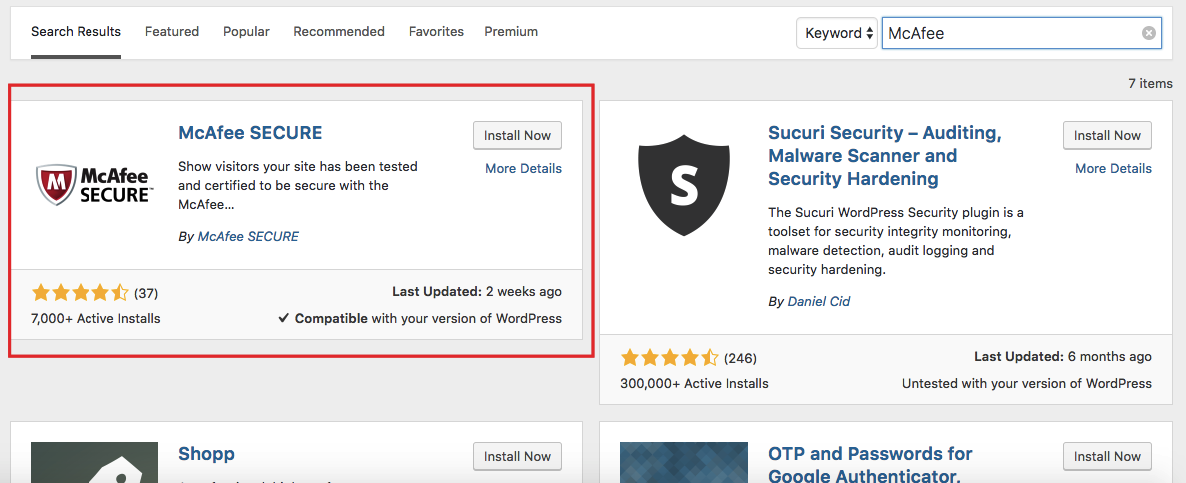
Task: Click the OTP Google Authenticator plugin thumbnail
Action: point(684,463)
